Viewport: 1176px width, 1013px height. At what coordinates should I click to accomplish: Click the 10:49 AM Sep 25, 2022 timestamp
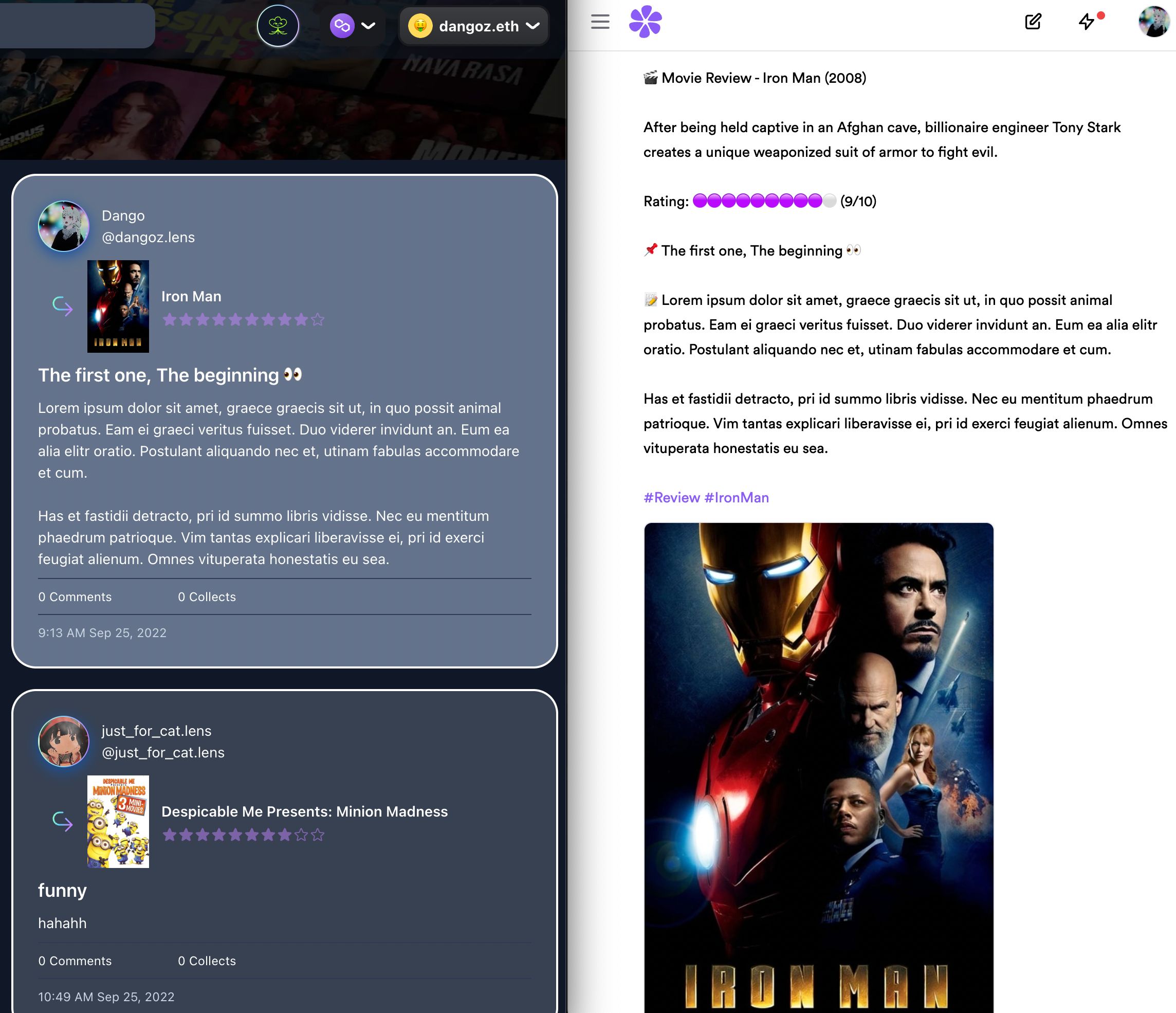[x=106, y=997]
